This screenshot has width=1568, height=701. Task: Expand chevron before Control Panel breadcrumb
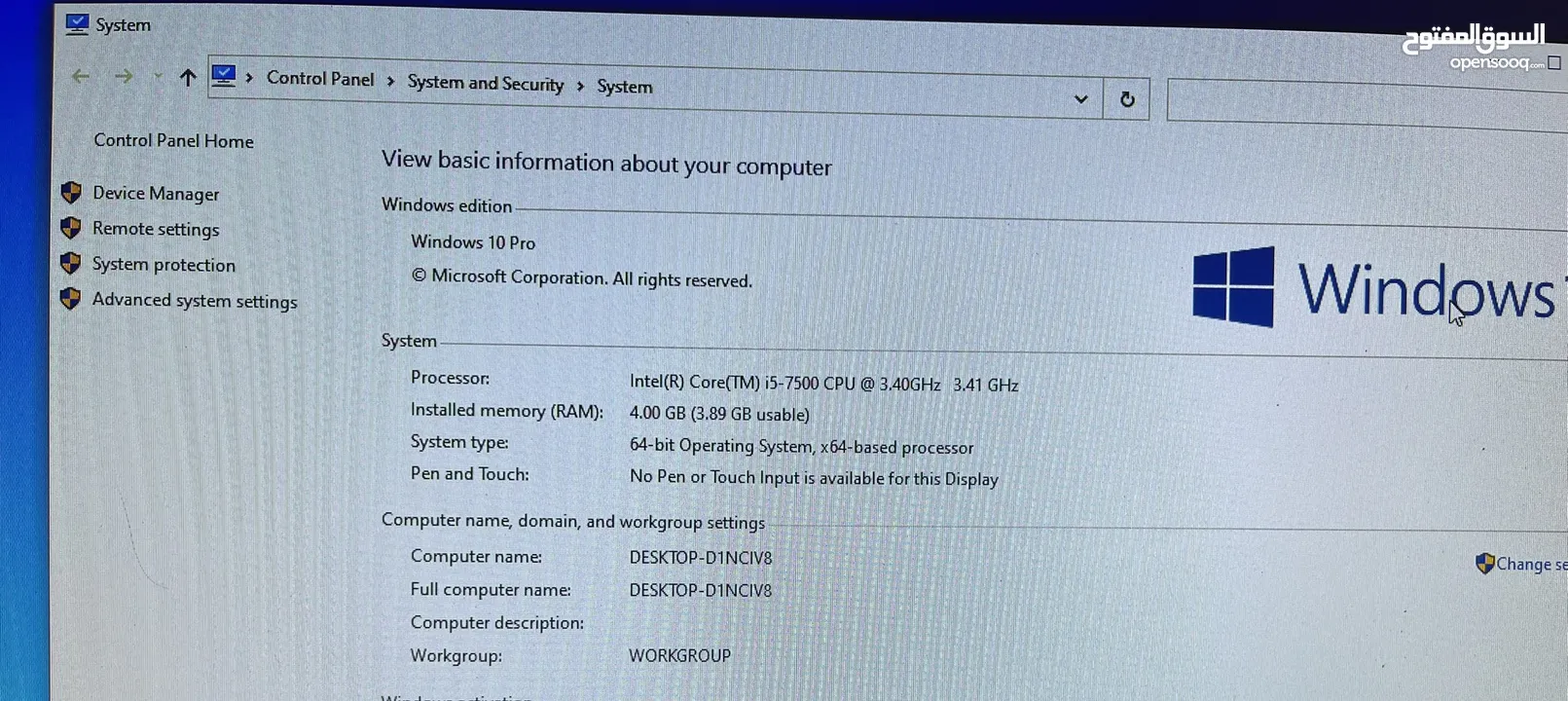tap(249, 77)
